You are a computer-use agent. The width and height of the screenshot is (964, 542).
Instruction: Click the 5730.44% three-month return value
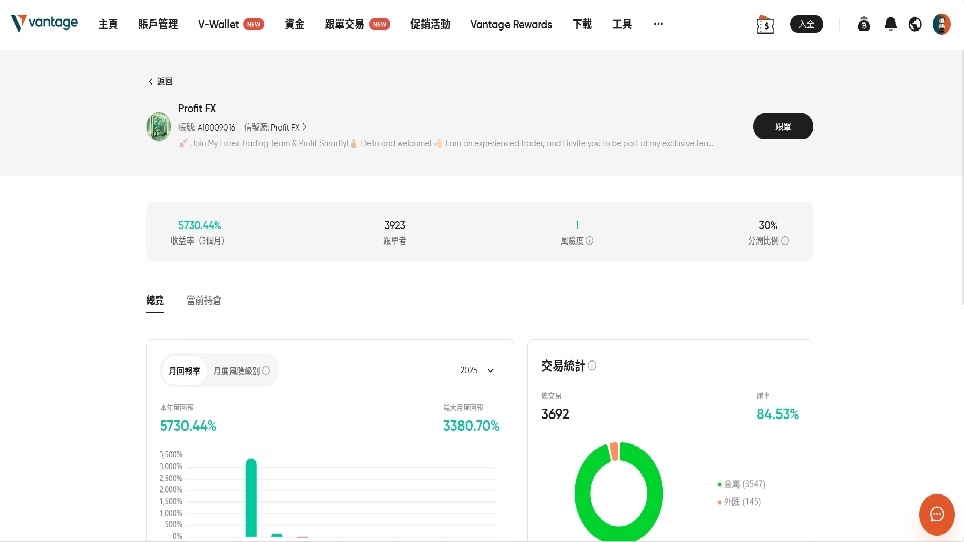click(199, 225)
